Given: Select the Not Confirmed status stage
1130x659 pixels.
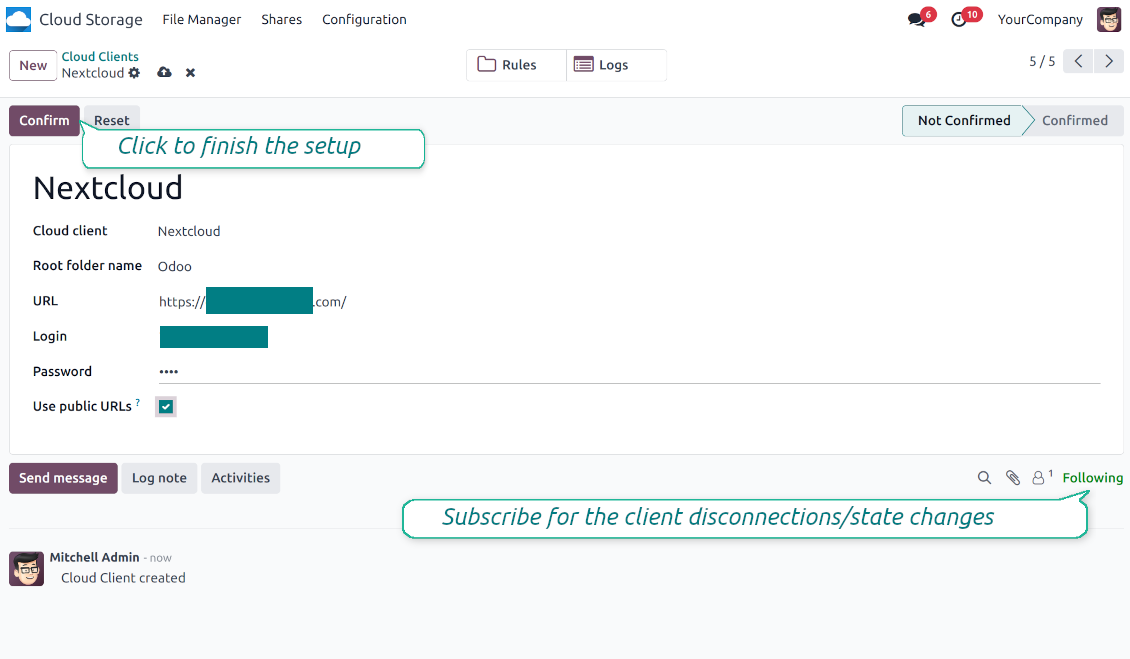Looking at the screenshot, I should pos(964,120).
